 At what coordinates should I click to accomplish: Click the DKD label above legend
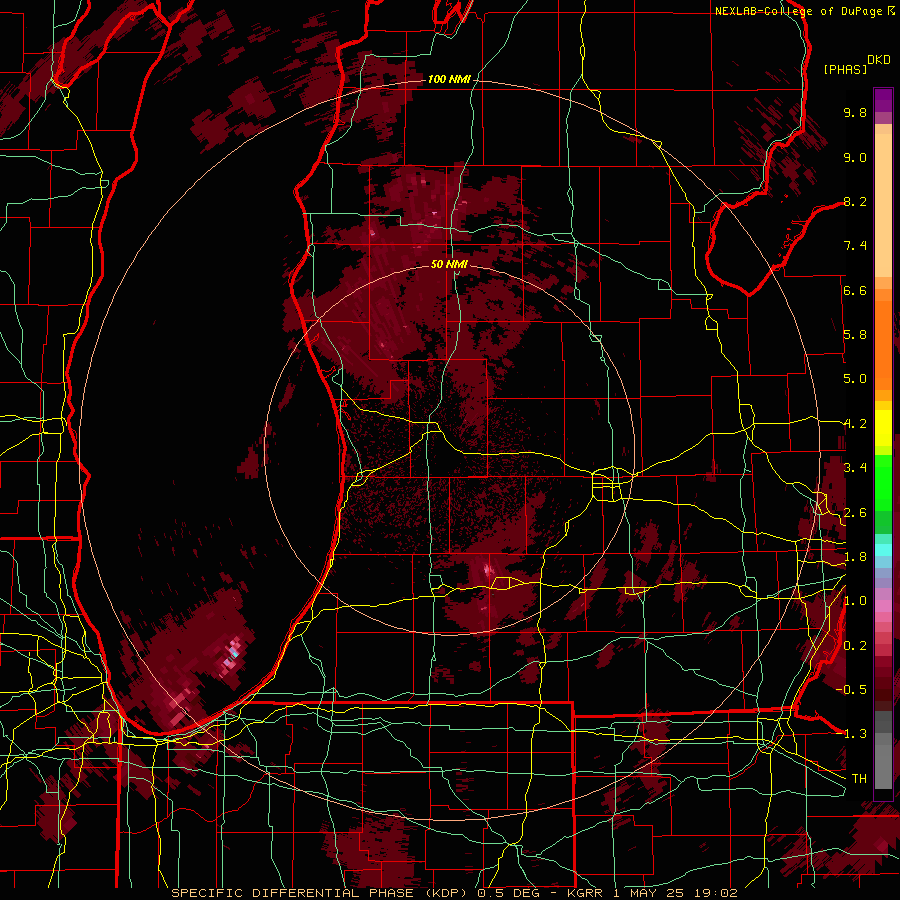coord(879,60)
